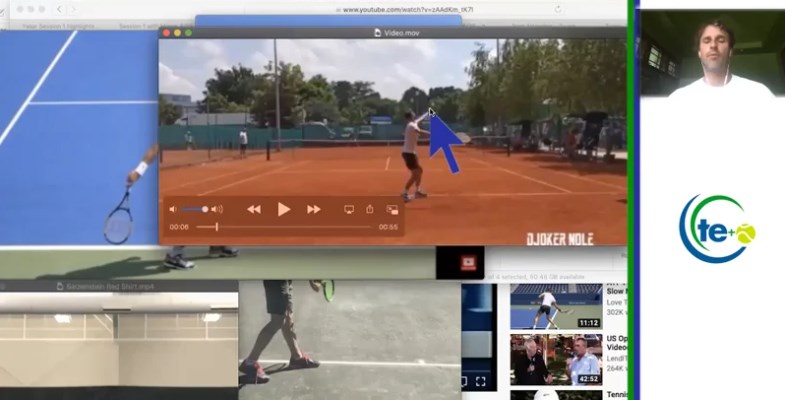
Task: Open the AirPlay menu in the player
Action: click(x=349, y=209)
